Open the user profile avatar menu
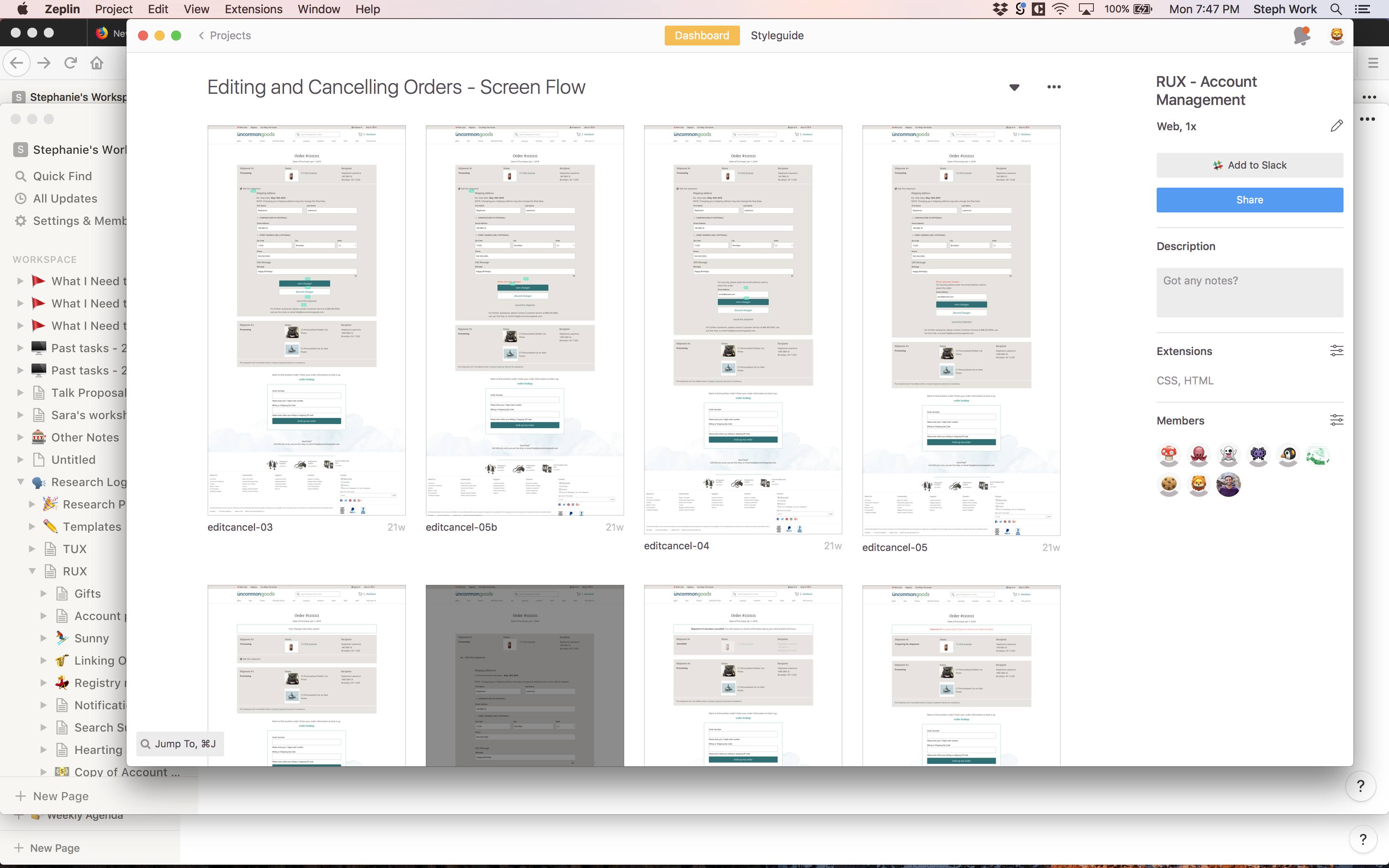The width and height of the screenshot is (1389, 868). point(1337,36)
